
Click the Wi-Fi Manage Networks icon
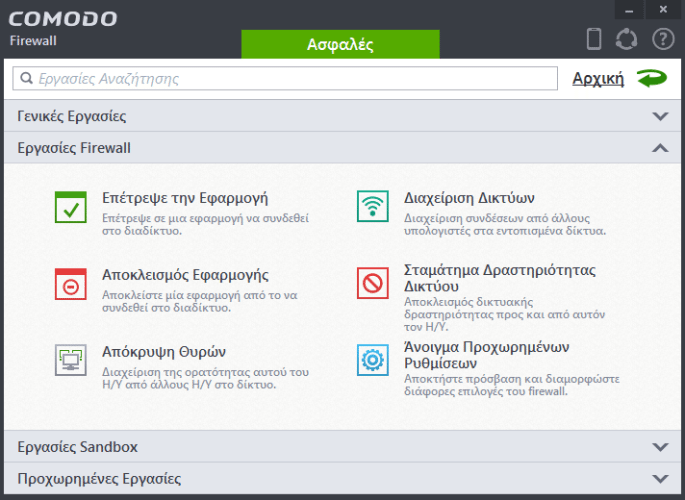(x=373, y=206)
